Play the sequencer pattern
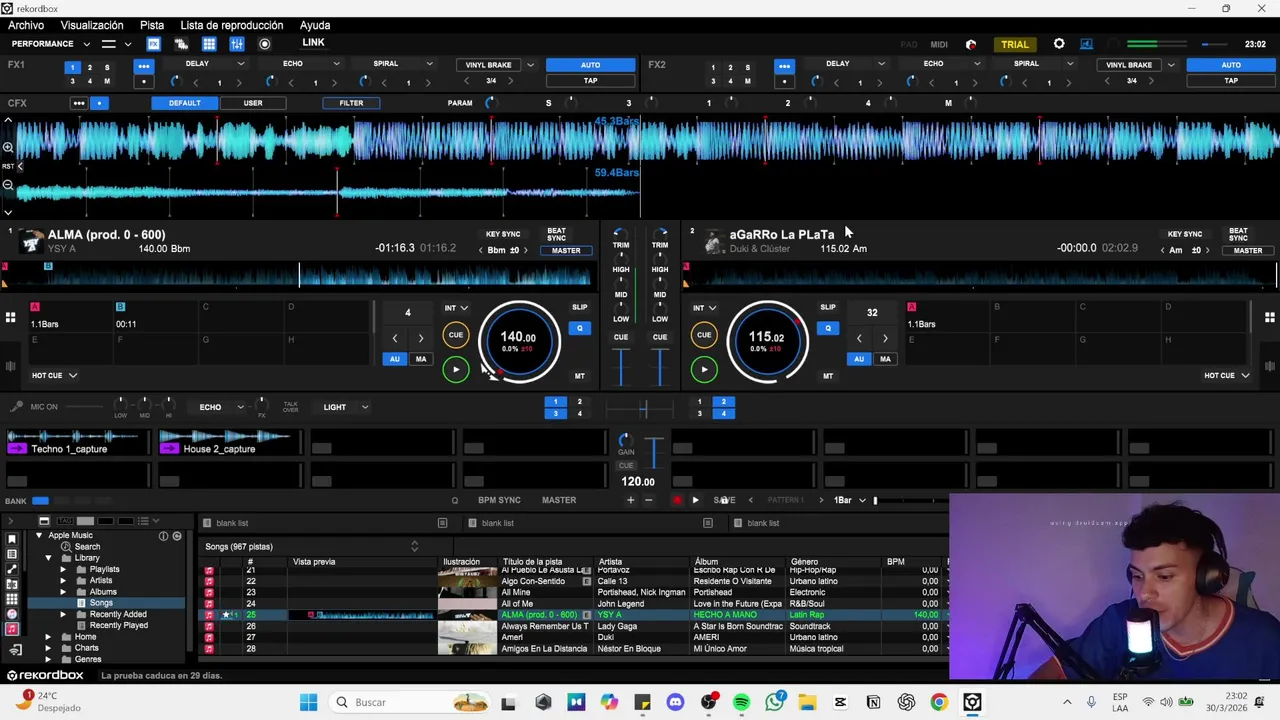This screenshot has width=1280, height=720. point(695,500)
